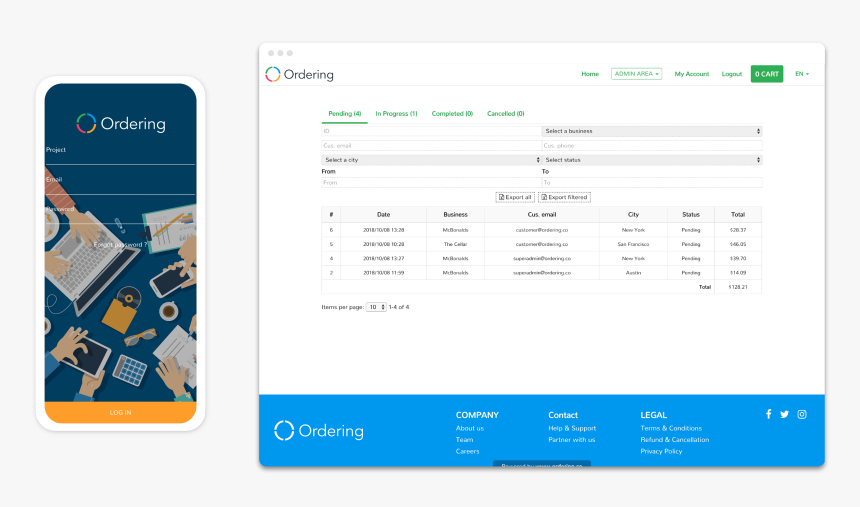Switch to the In Progress (1) tab
Screen dimensions: 860x507
tap(396, 114)
